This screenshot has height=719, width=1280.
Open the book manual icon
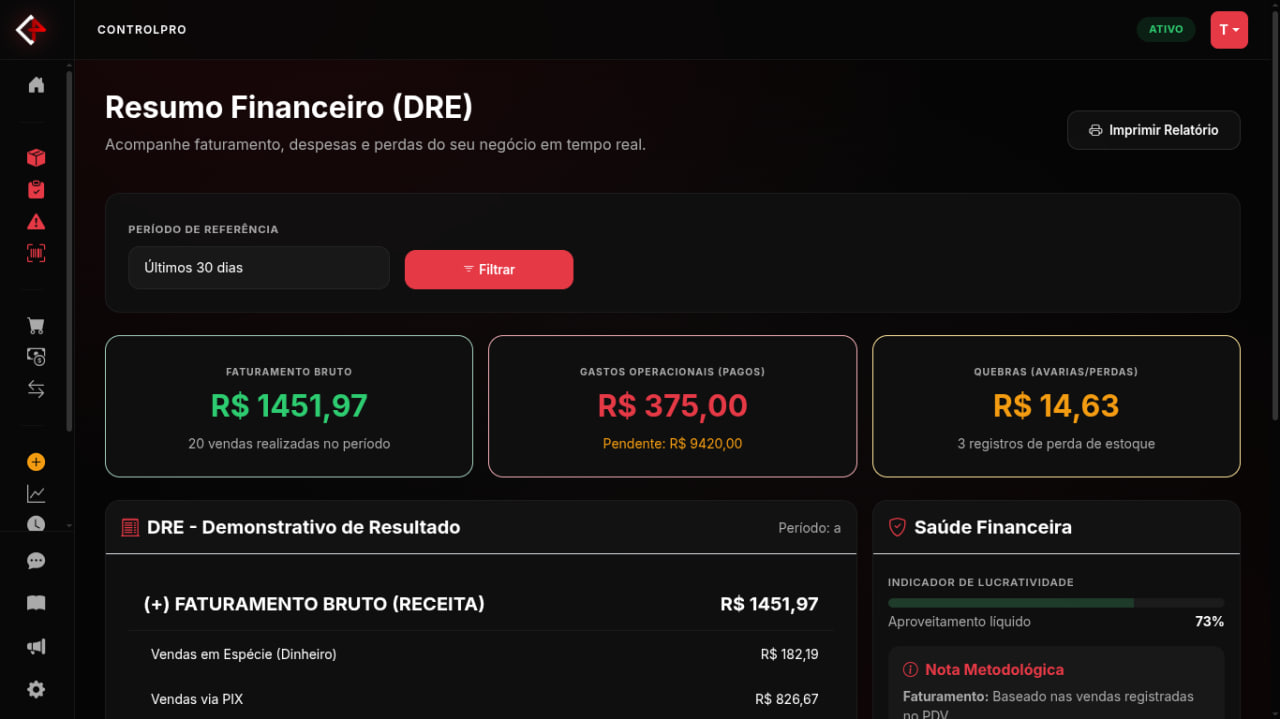click(x=36, y=603)
